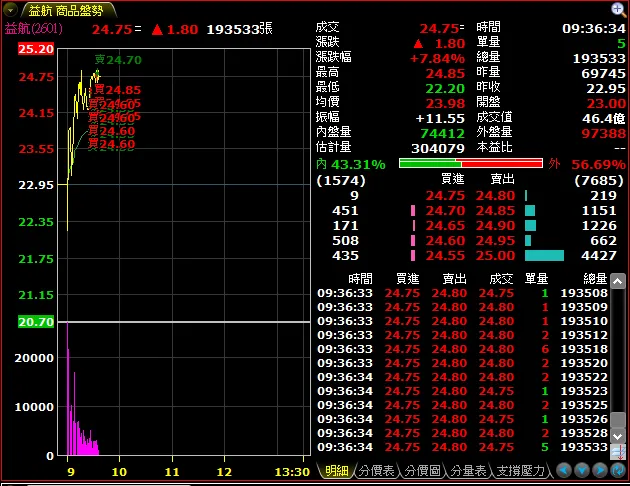630x486 pixels.
Task: Click the 最低 value 22.20
Action: [445, 88]
